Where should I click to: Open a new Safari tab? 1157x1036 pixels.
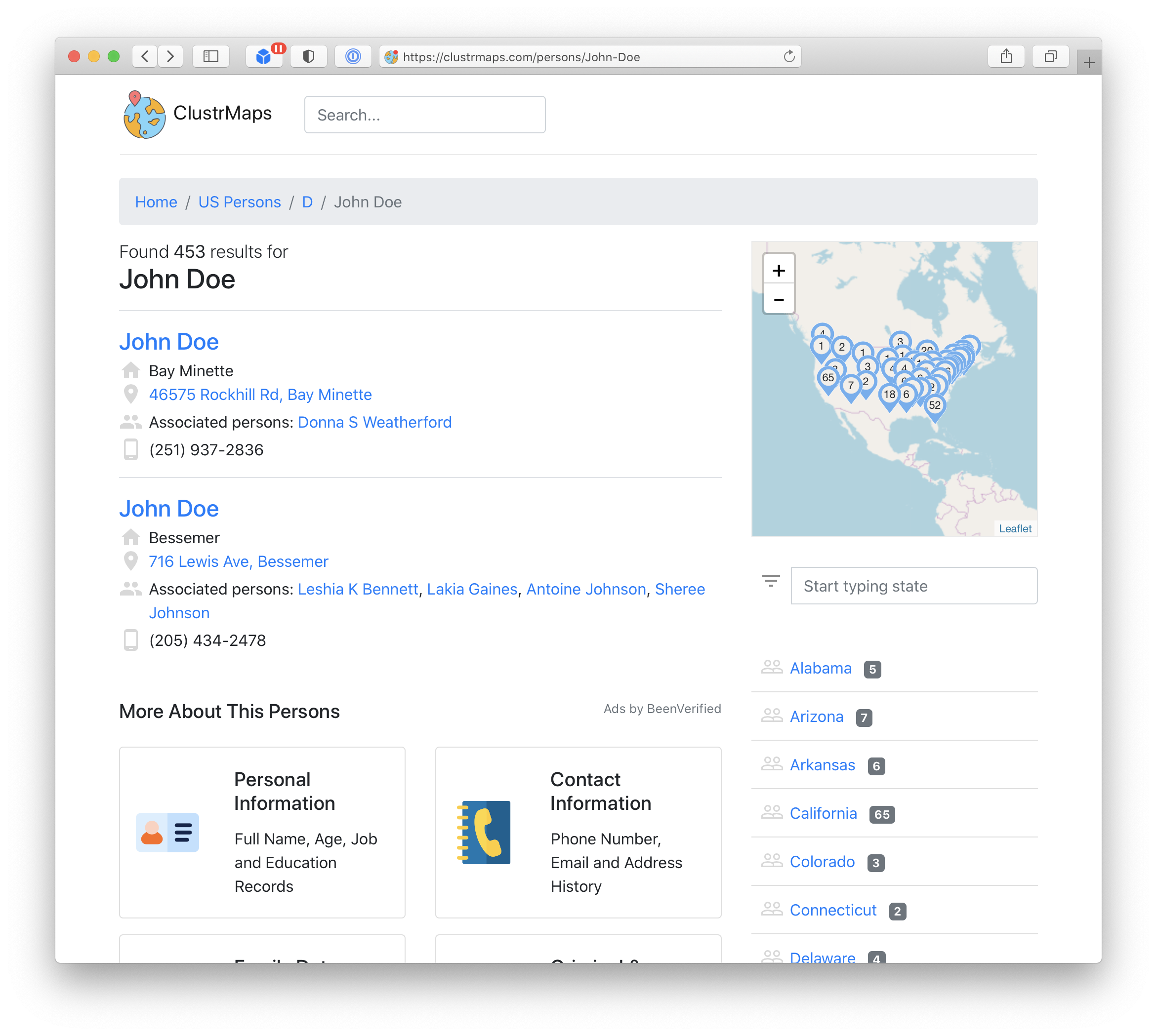[1089, 63]
